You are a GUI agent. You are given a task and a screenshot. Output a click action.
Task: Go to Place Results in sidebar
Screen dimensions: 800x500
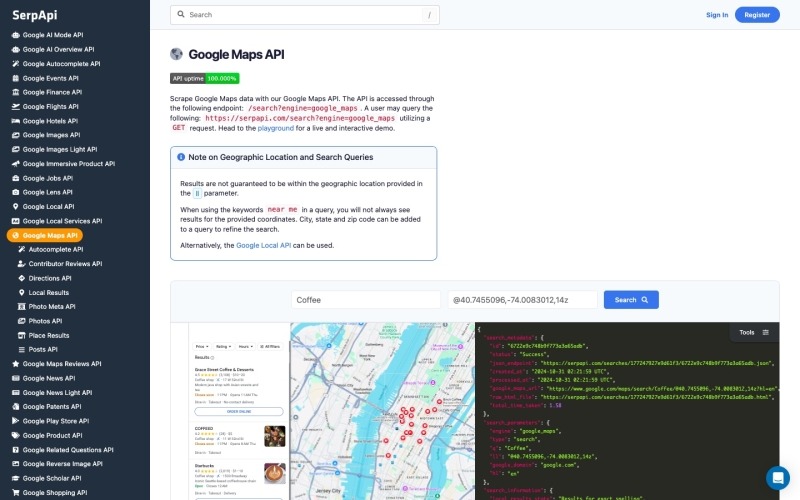coord(49,335)
